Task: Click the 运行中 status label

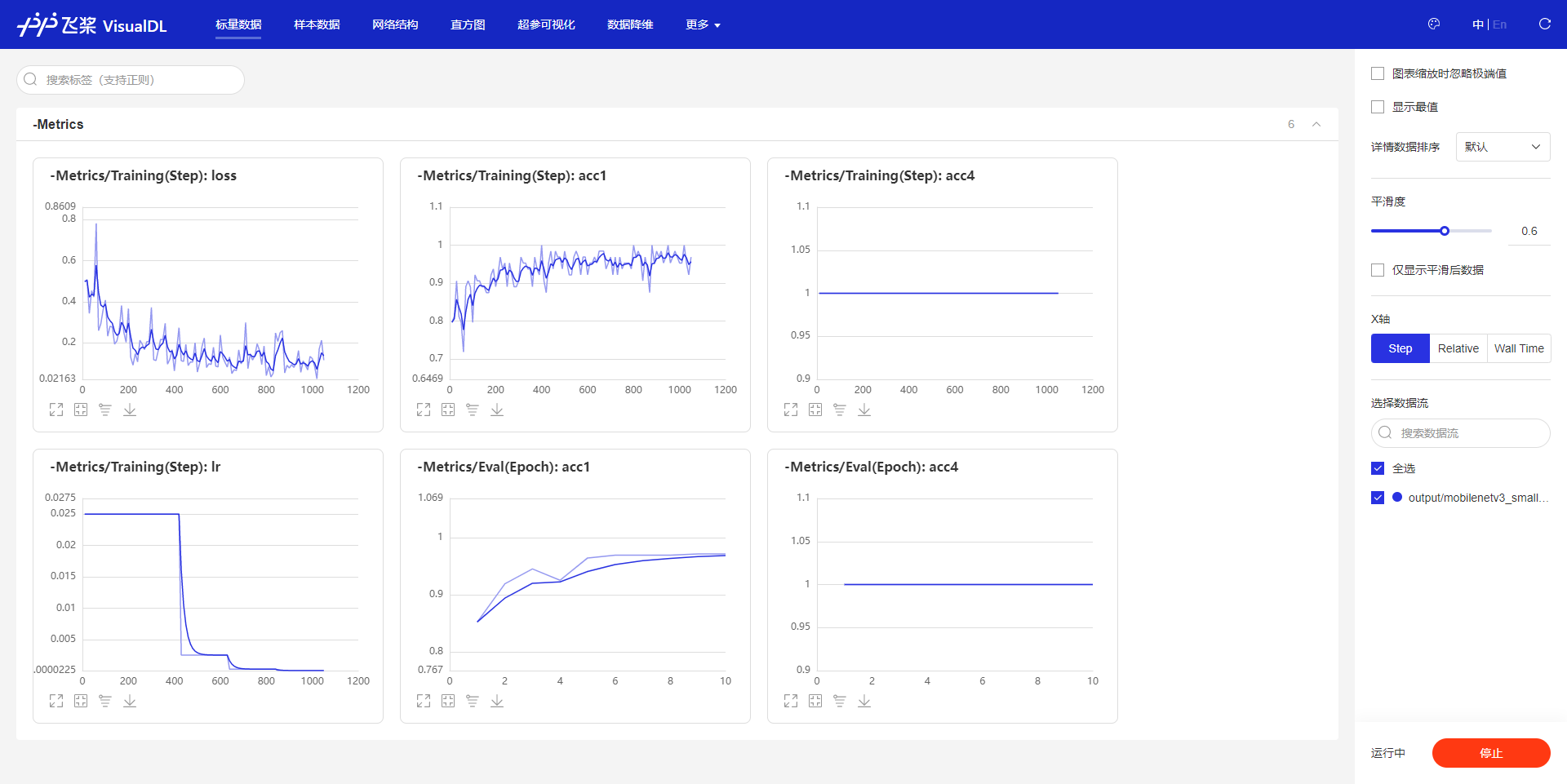Action: 1388,753
